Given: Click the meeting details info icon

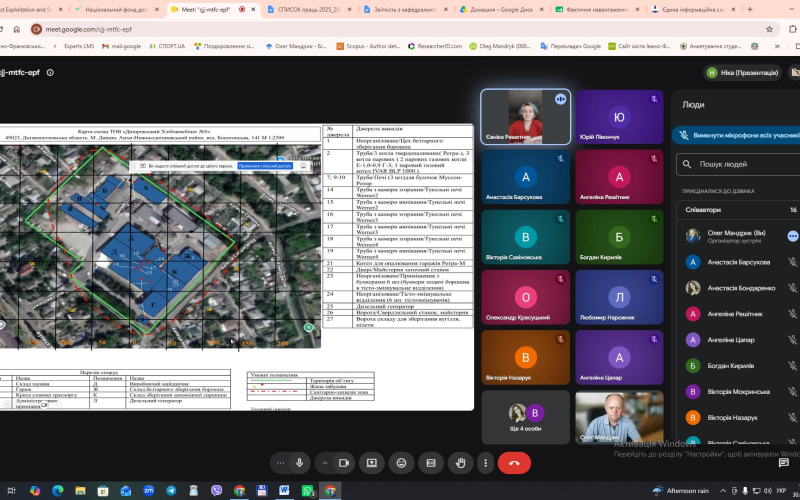Looking at the screenshot, I should coord(50,72).
